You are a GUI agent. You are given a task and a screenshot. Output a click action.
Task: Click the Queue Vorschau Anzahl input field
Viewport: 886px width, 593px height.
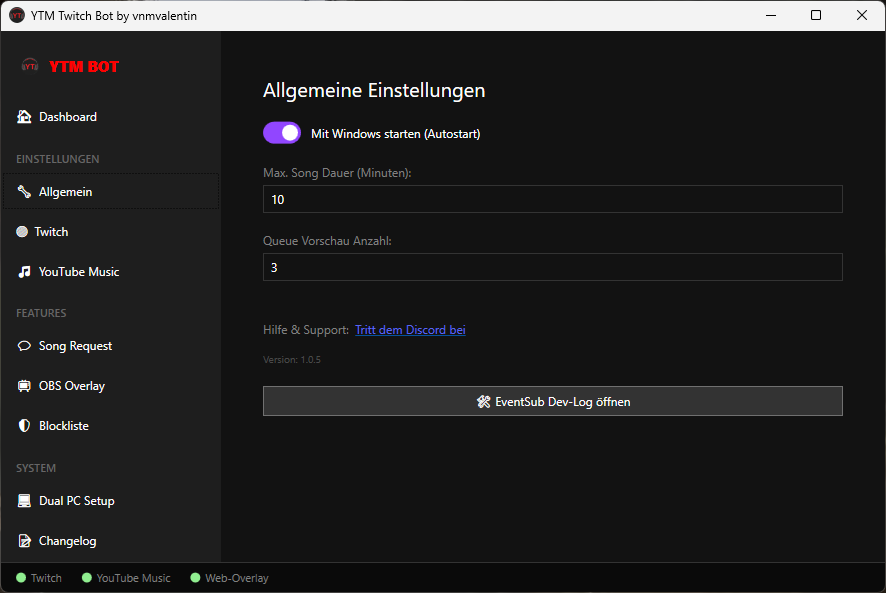point(553,267)
